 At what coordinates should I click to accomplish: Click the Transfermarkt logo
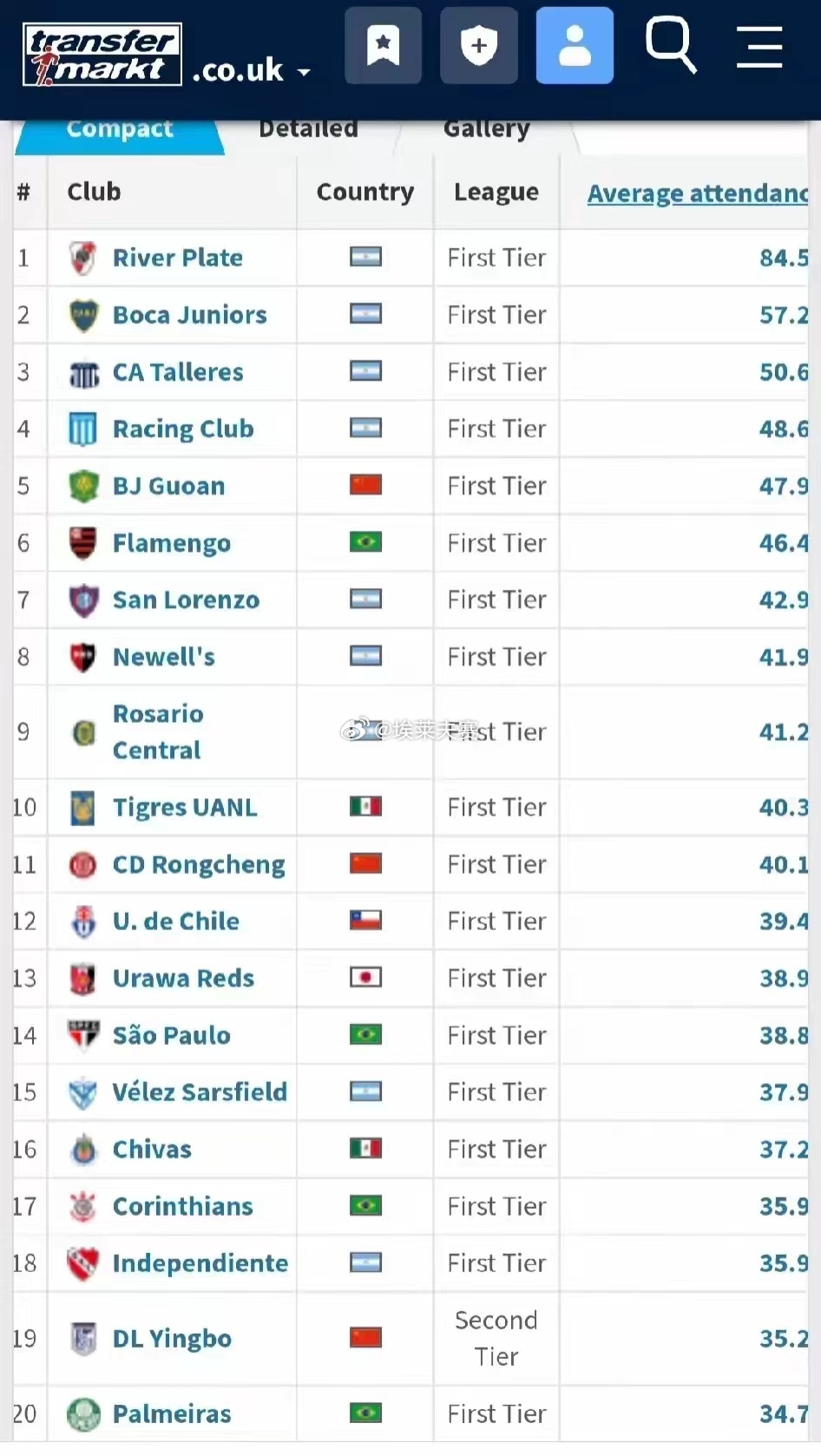[x=102, y=55]
